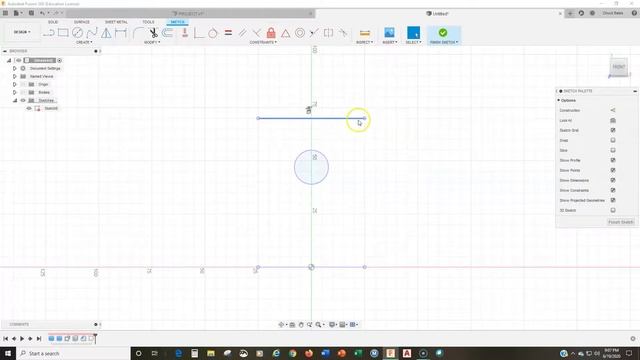Toggle the Show Profile checkbox

click(x=613, y=160)
